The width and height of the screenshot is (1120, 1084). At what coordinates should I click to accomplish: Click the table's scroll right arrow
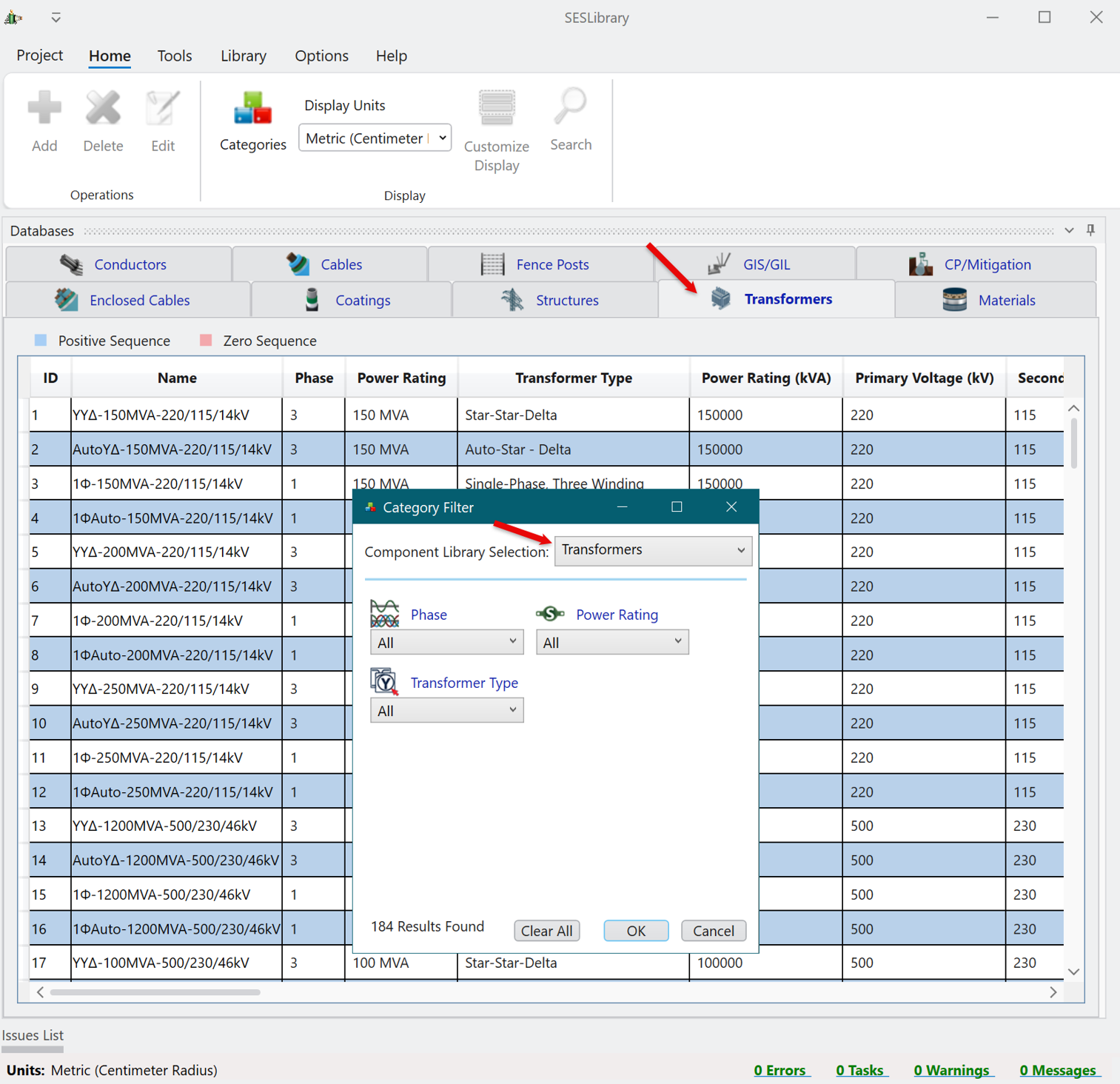(1053, 992)
